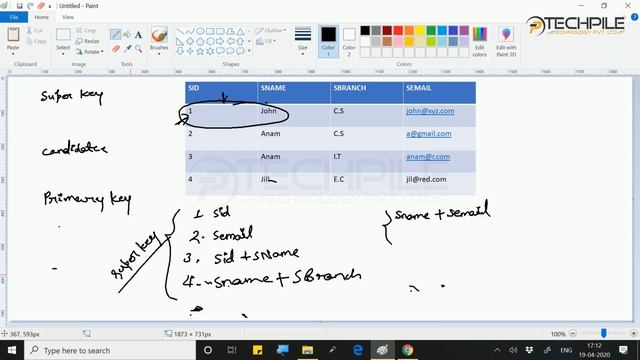Viewport: 640px width, 360px height.
Task: Choose the Line shape
Action: (x=180, y=31)
